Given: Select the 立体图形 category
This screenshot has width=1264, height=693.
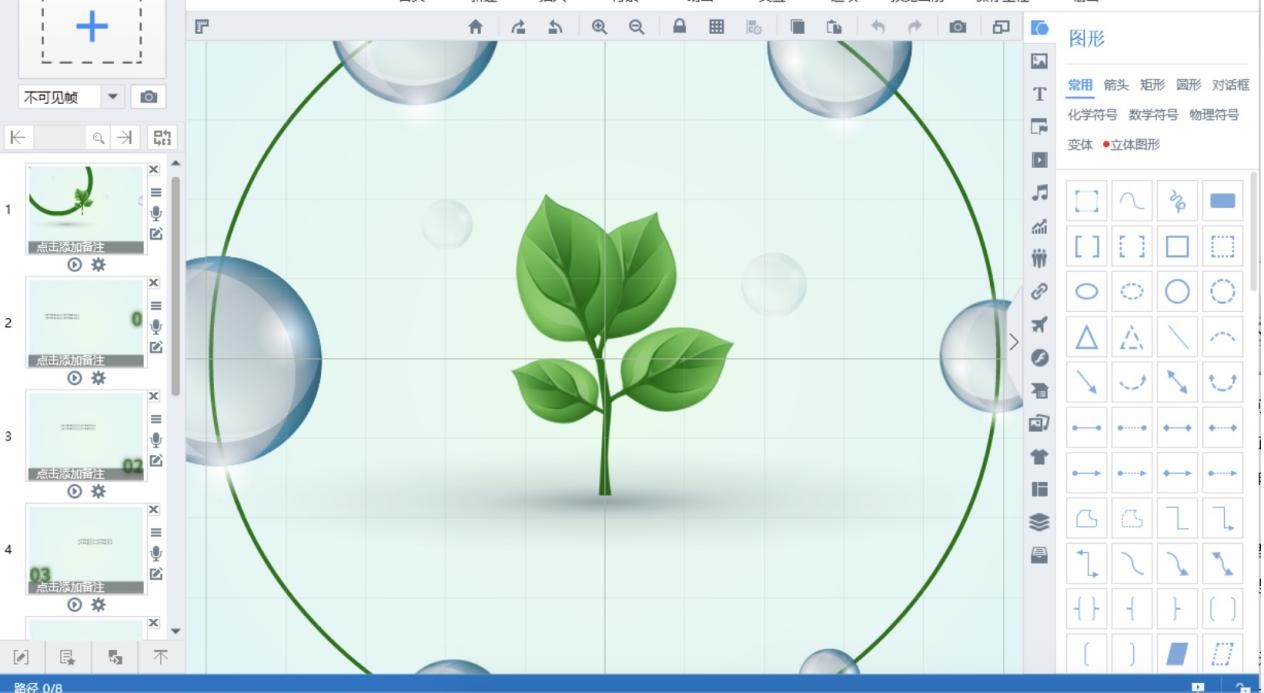Looking at the screenshot, I should pyautogui.click(x=1135, y=145).
